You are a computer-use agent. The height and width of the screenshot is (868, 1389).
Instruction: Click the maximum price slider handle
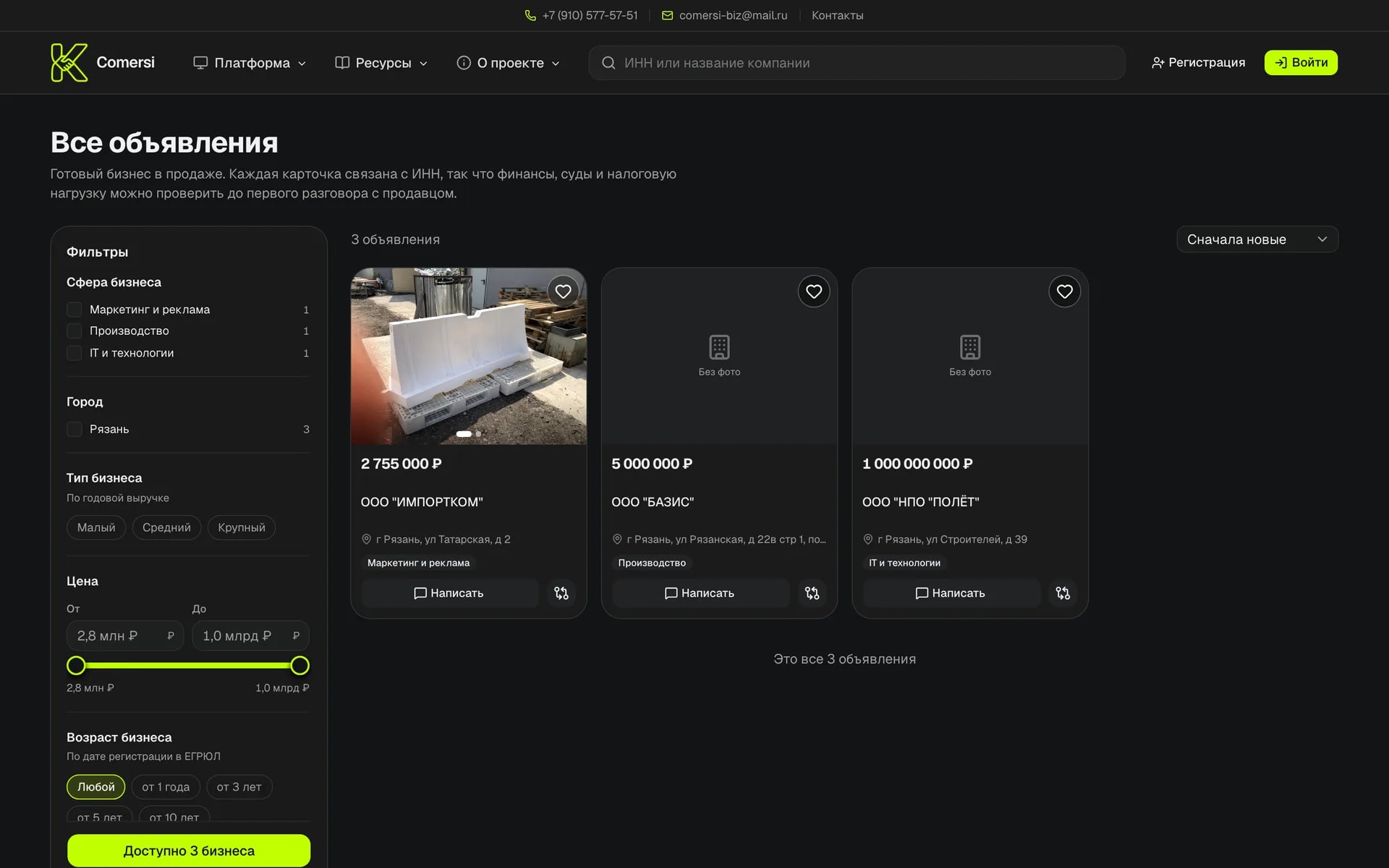[x=300, y=665]
